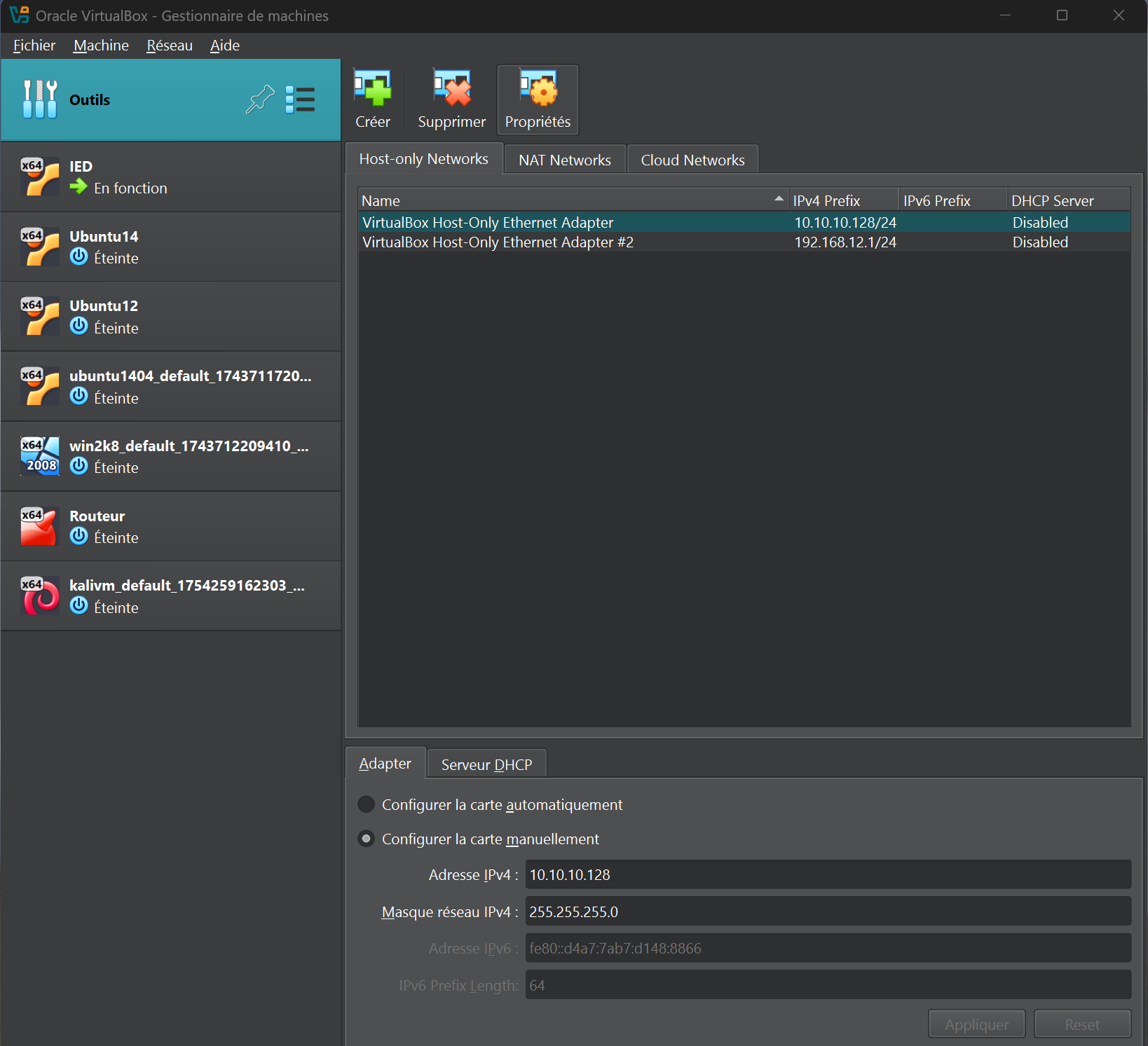Open the Outils list menu icon
This screenshot has width=1148, height=1046.
[x=300, y=99]
